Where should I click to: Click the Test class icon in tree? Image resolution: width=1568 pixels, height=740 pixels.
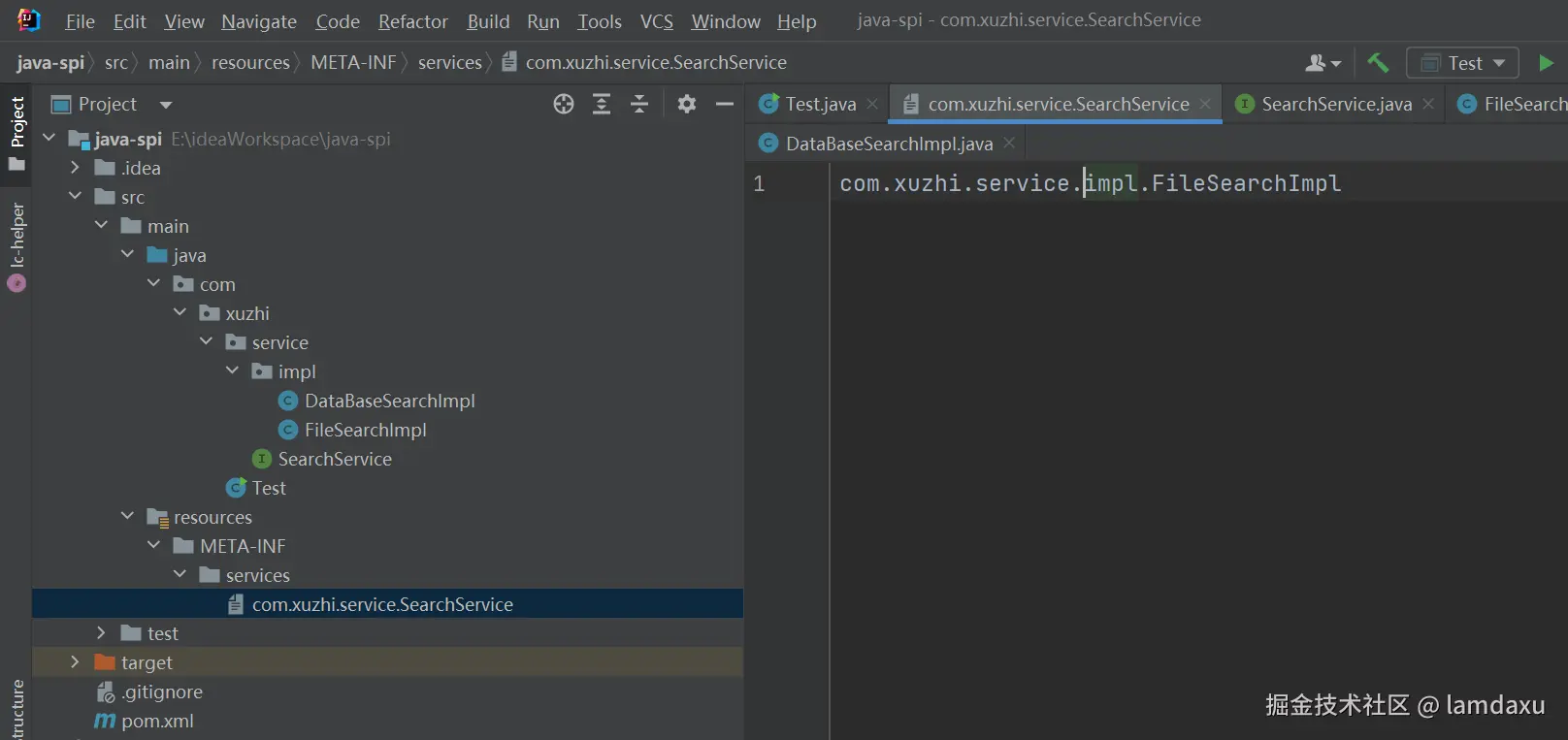236,488
